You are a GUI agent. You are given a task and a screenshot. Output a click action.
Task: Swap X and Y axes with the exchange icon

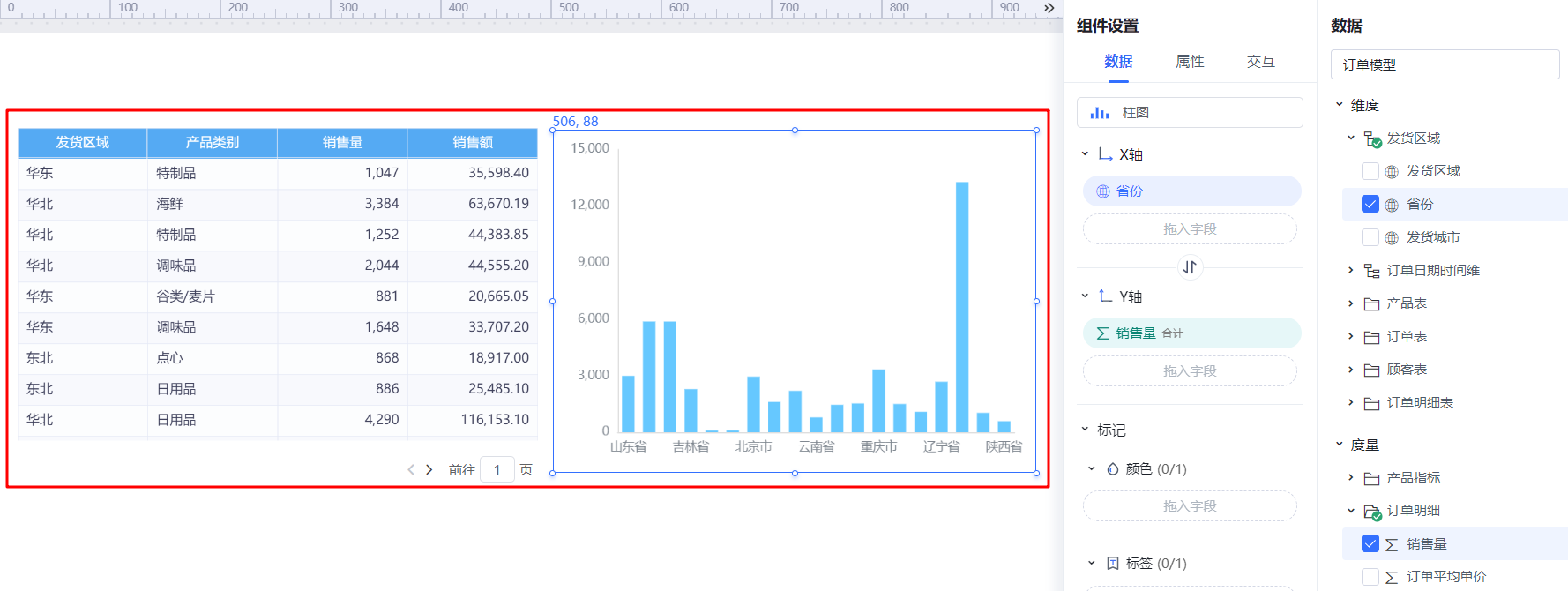tap(1190, 267)
